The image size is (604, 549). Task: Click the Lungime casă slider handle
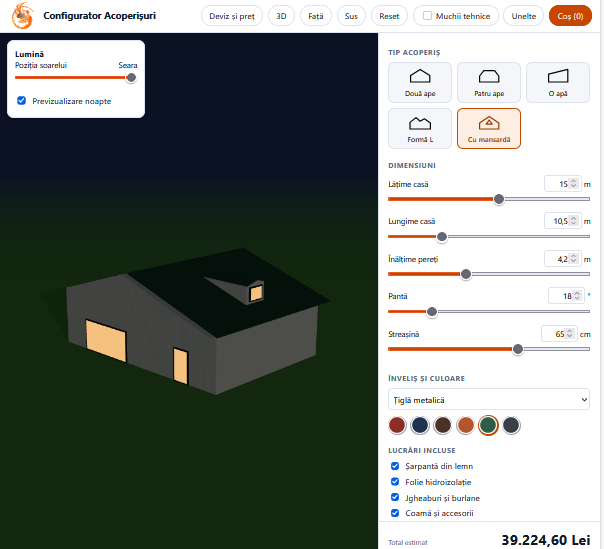click(442, 237)
